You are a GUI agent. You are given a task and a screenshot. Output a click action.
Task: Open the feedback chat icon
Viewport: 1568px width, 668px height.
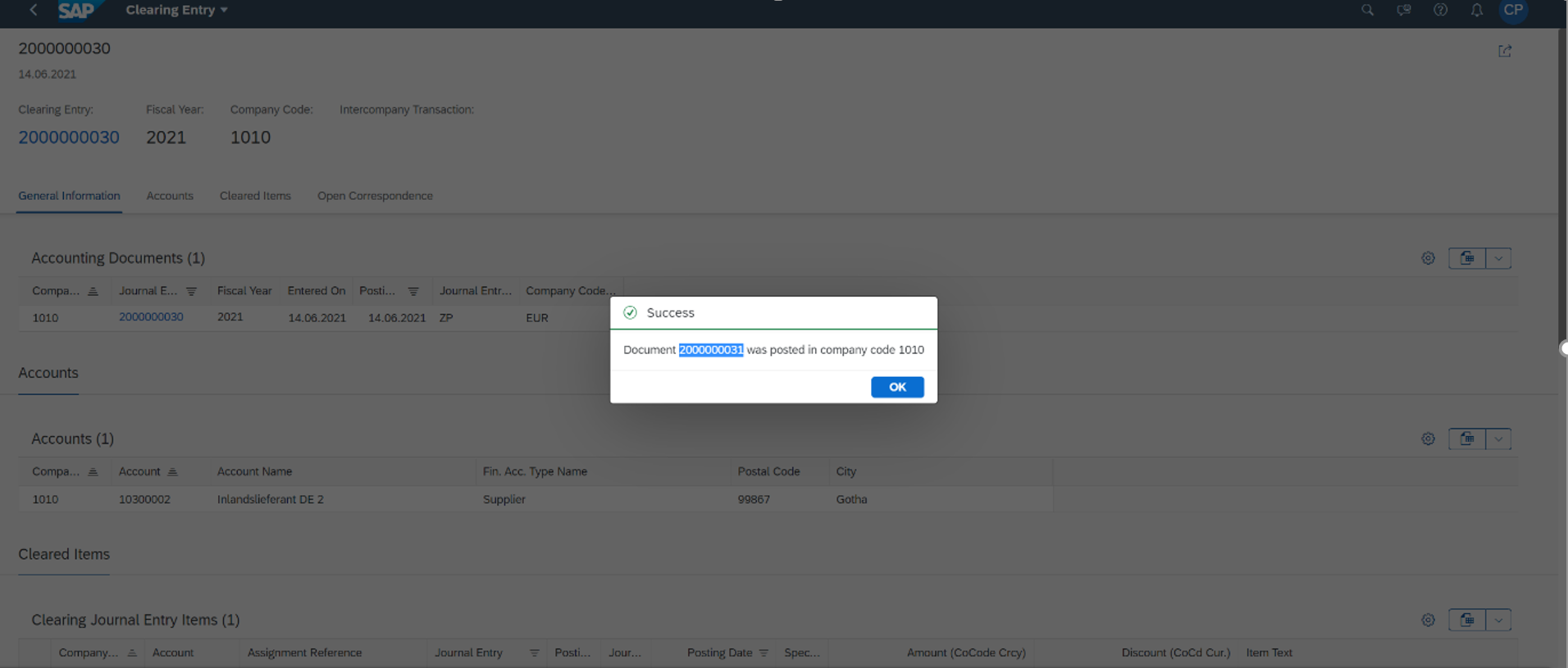[1404, 10]
